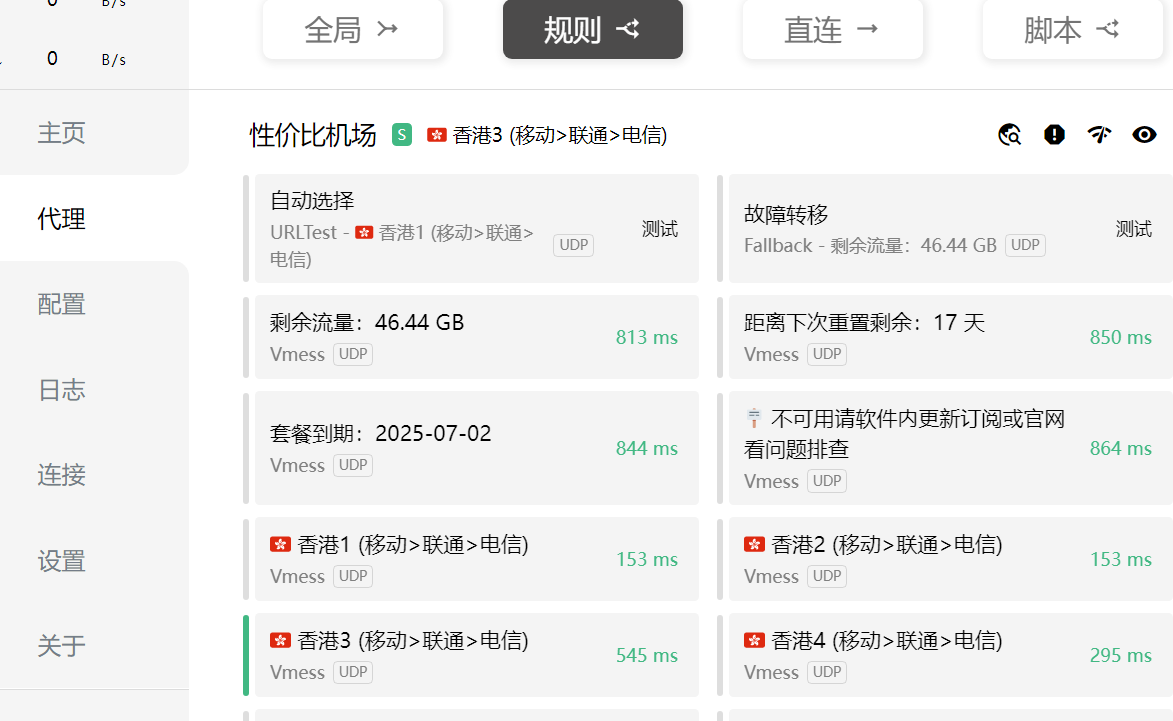Image resolution: width=1173 pixels, height=721 pixels.
Task: Click the globe search icon in group header
Action: 1009,135
